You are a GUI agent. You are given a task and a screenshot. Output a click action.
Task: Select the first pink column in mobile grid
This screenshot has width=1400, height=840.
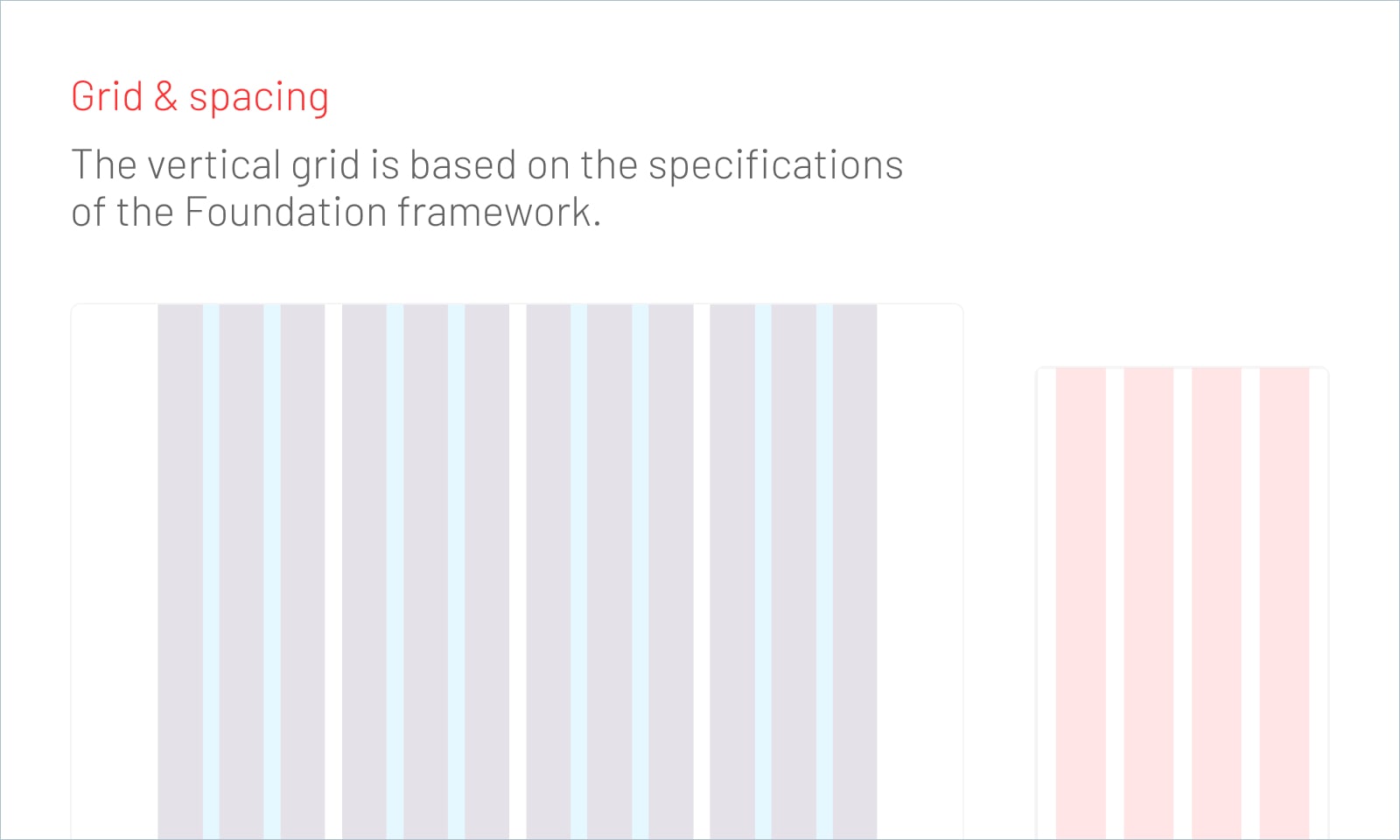1081,603
